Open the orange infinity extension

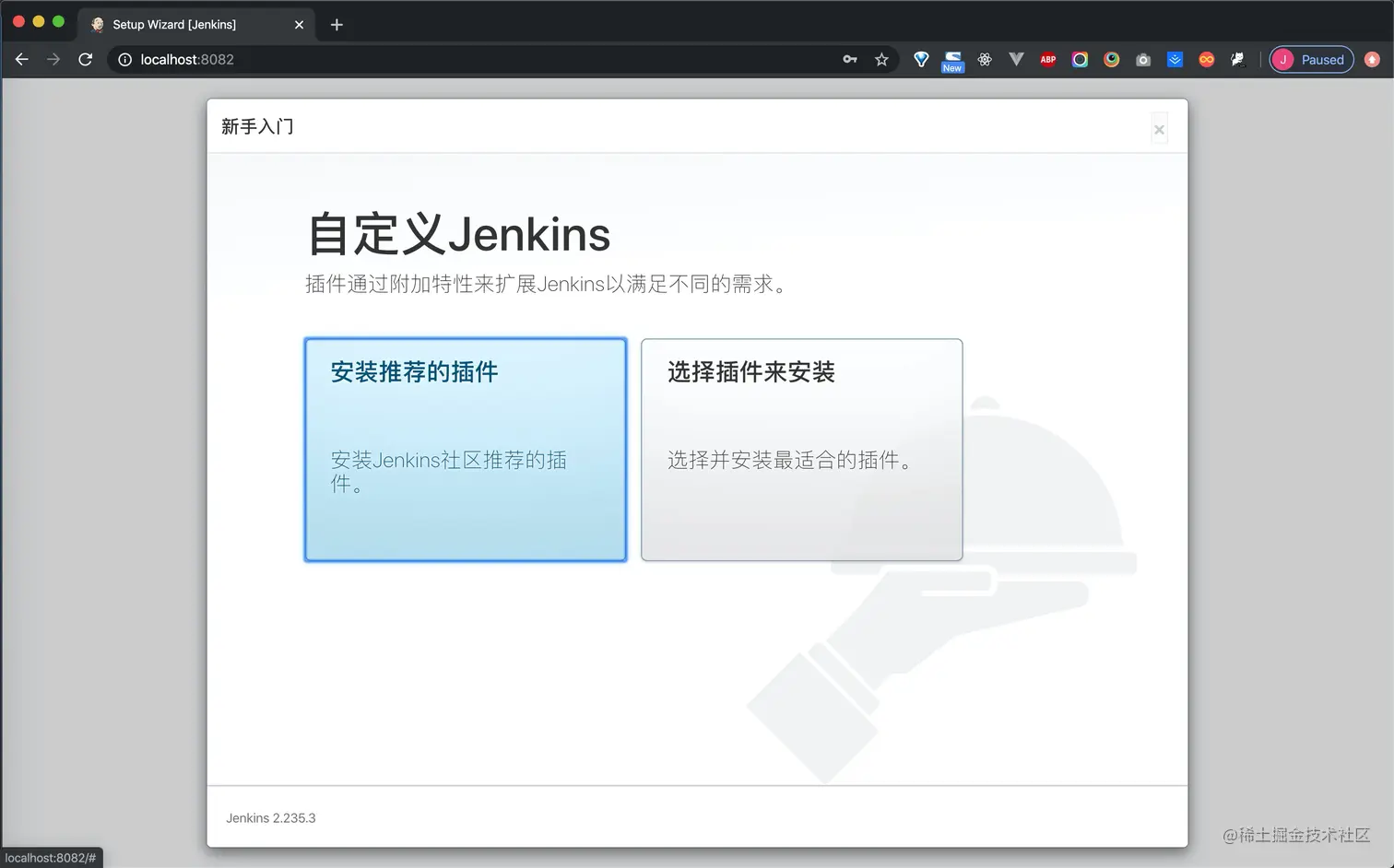(x=1206, y=60)
